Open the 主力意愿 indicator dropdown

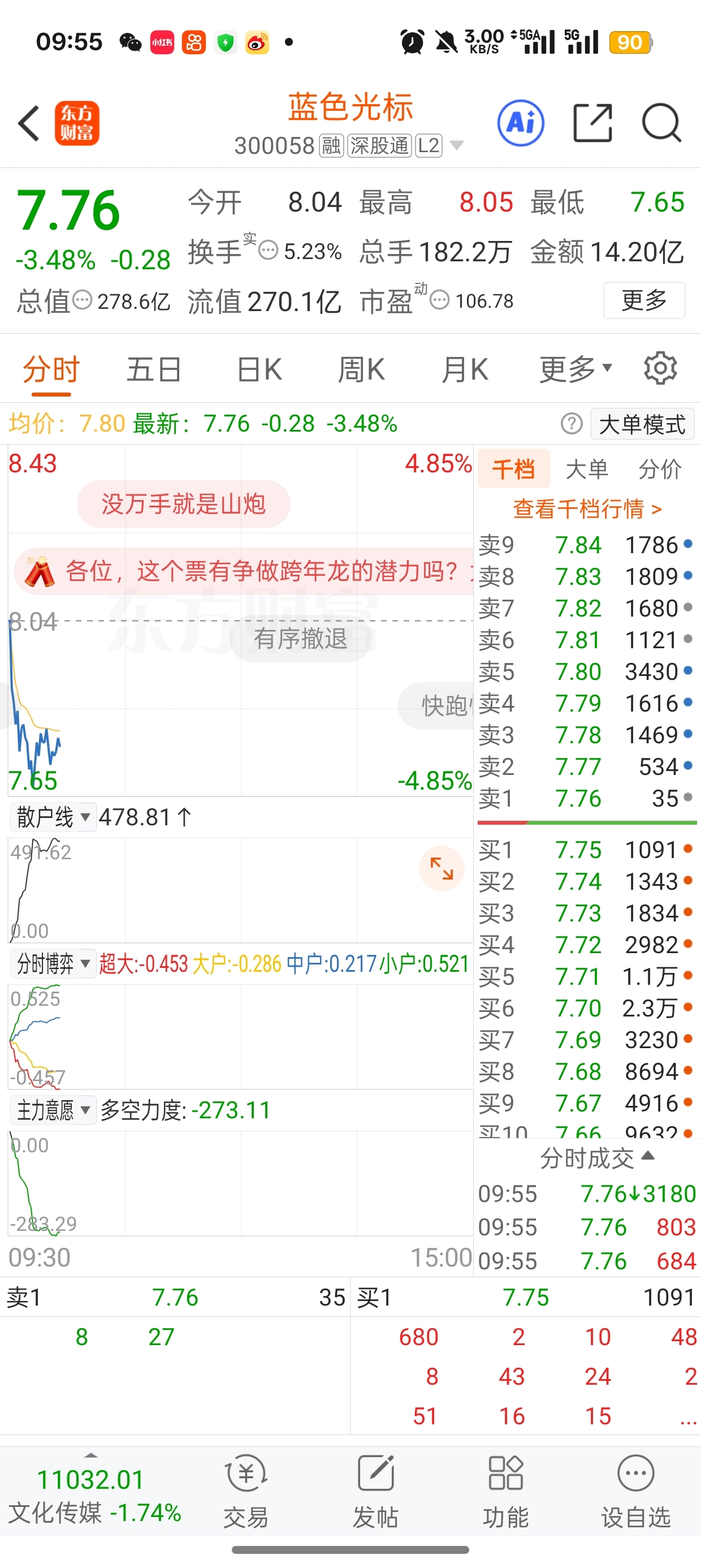point(53,1110)
